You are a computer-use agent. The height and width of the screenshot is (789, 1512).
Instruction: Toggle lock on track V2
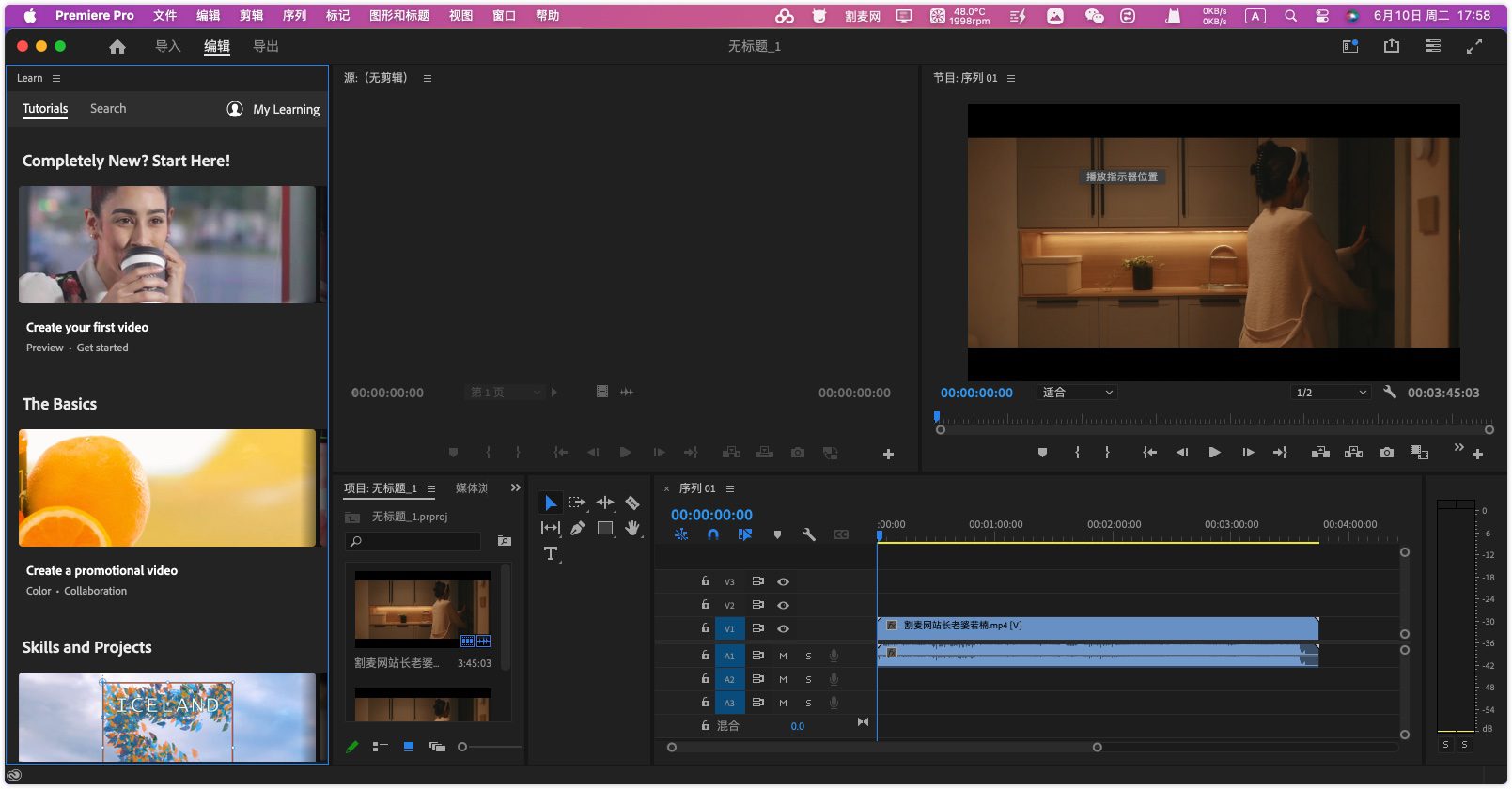tap(705, 605)
